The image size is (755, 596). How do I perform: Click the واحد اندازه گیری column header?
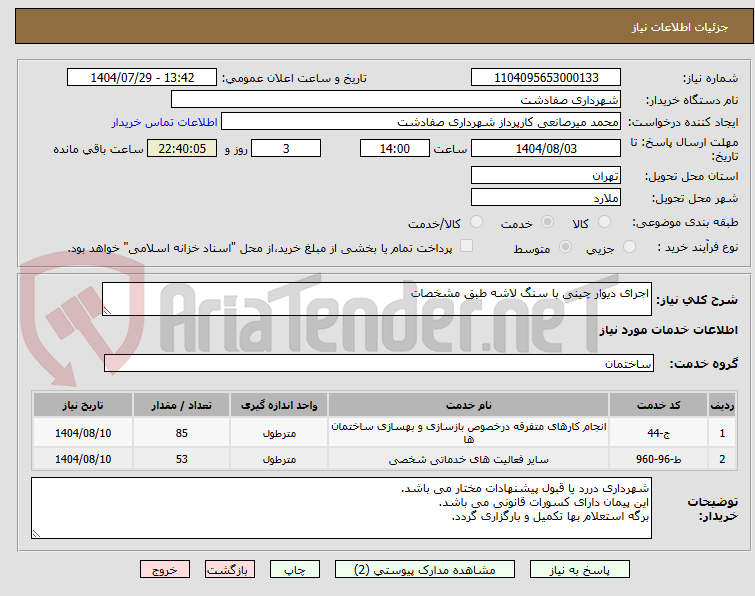279,405
